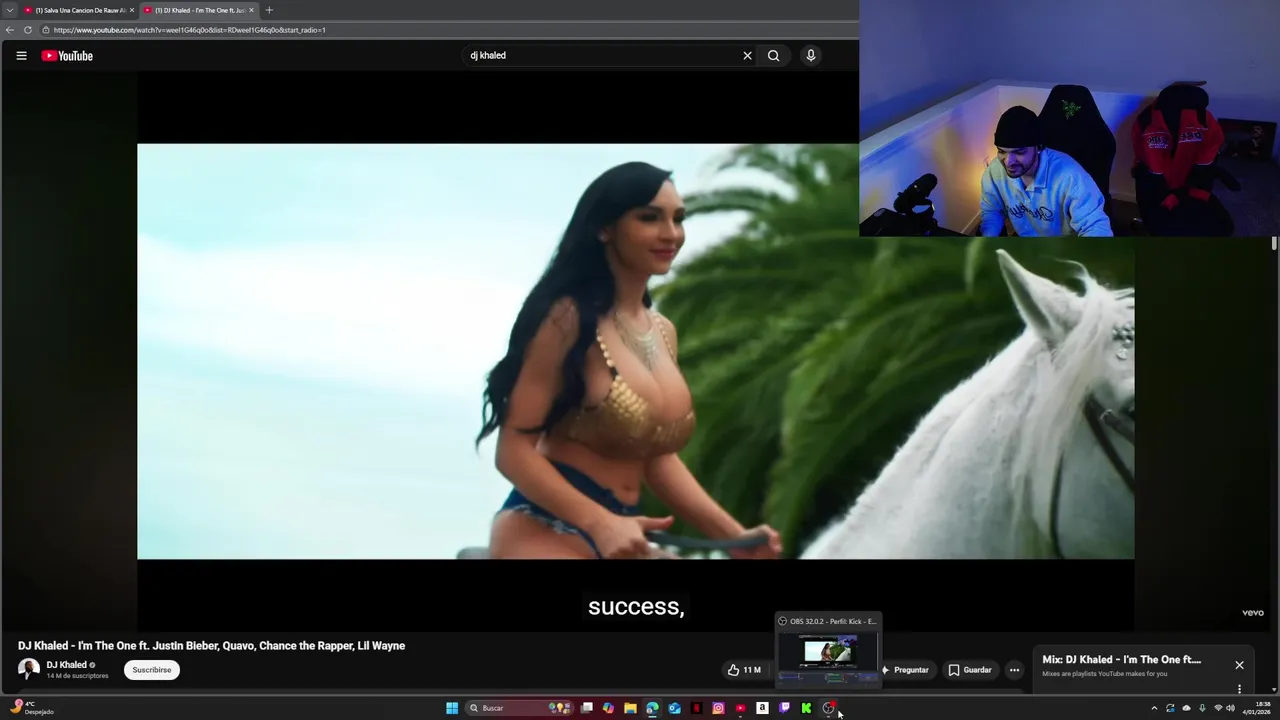This screenshot has width=1280, height=720.
Task: Close the 'DJ Khaled - I'm The One' tab
Action: coord(252,10)
